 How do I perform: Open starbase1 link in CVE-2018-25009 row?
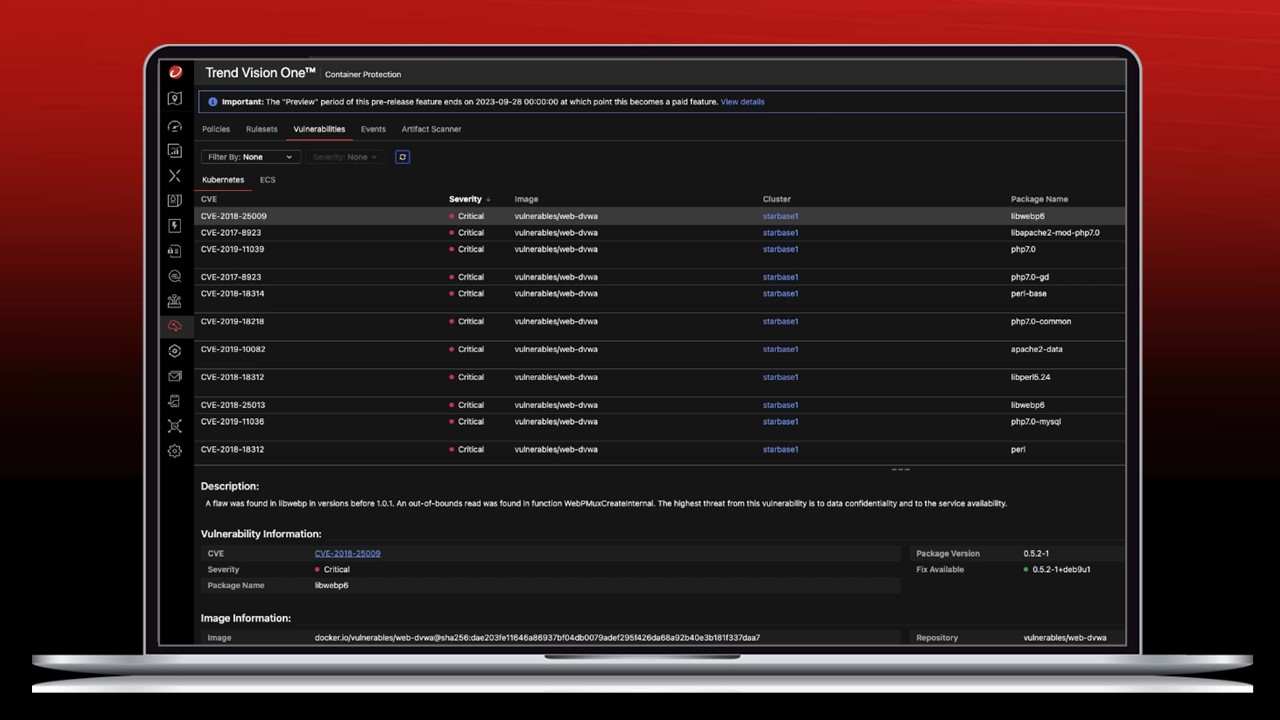point(780,216)
